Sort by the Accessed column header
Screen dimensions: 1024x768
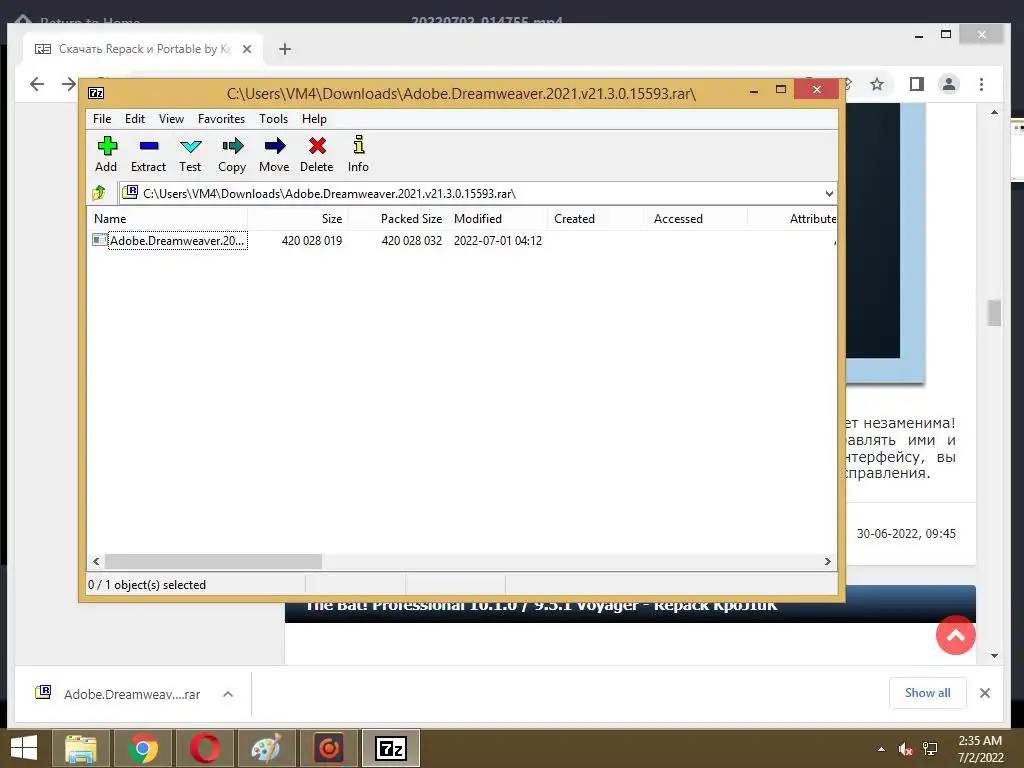(x=697, y=219)
